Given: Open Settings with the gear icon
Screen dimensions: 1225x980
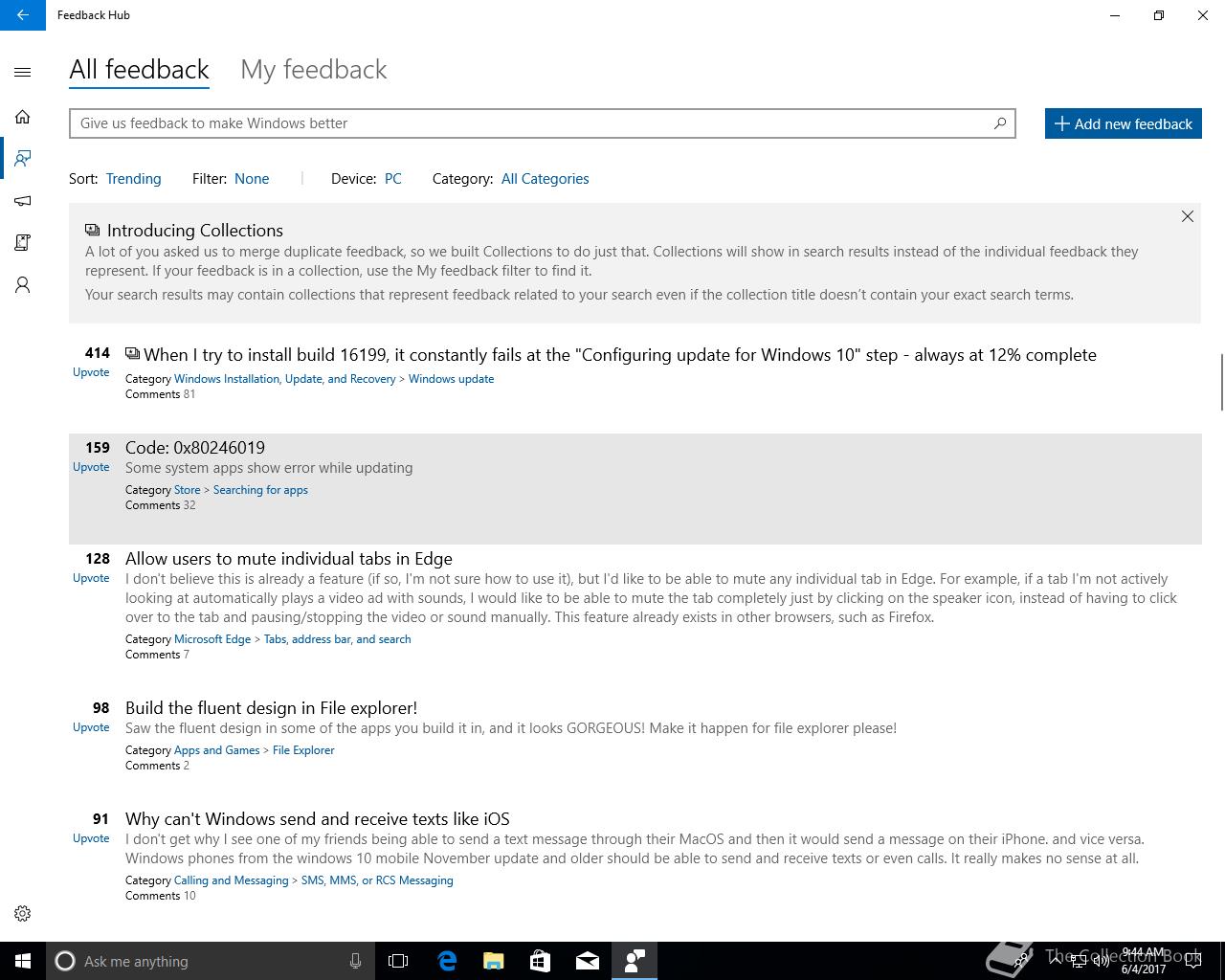Looking at the screenshot, I should (x=23, y=914).
